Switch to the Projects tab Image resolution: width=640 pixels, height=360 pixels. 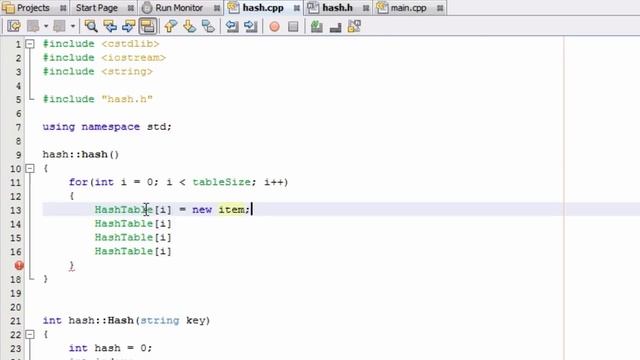[x=33, y=8]
